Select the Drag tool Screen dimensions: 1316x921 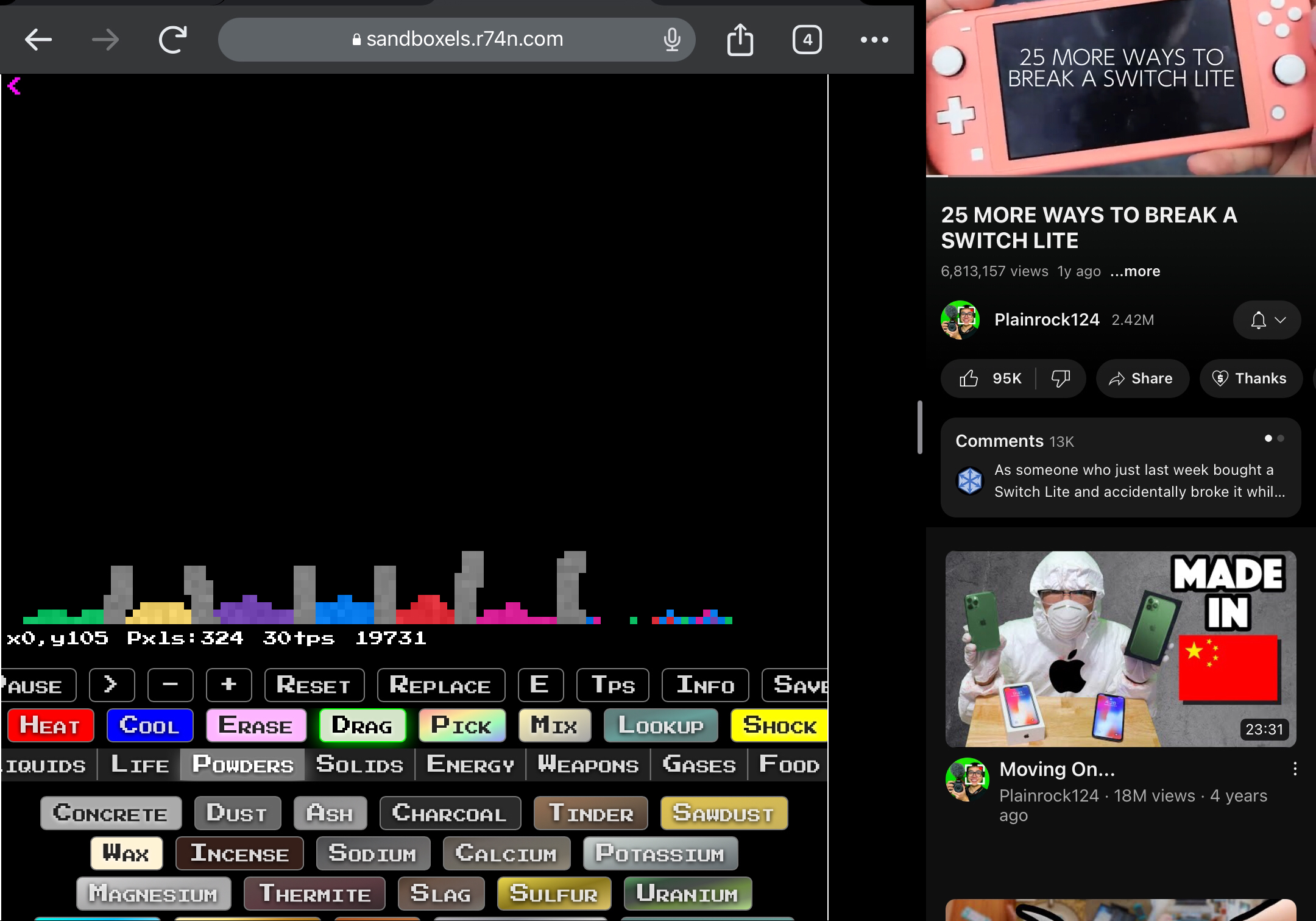tap(363, 725)
